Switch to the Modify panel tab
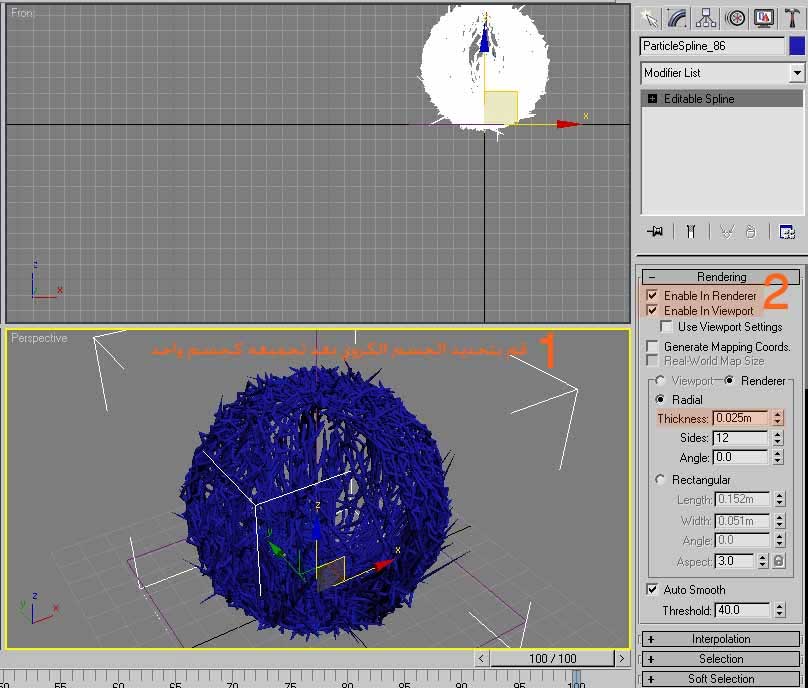 pos(677,19)
